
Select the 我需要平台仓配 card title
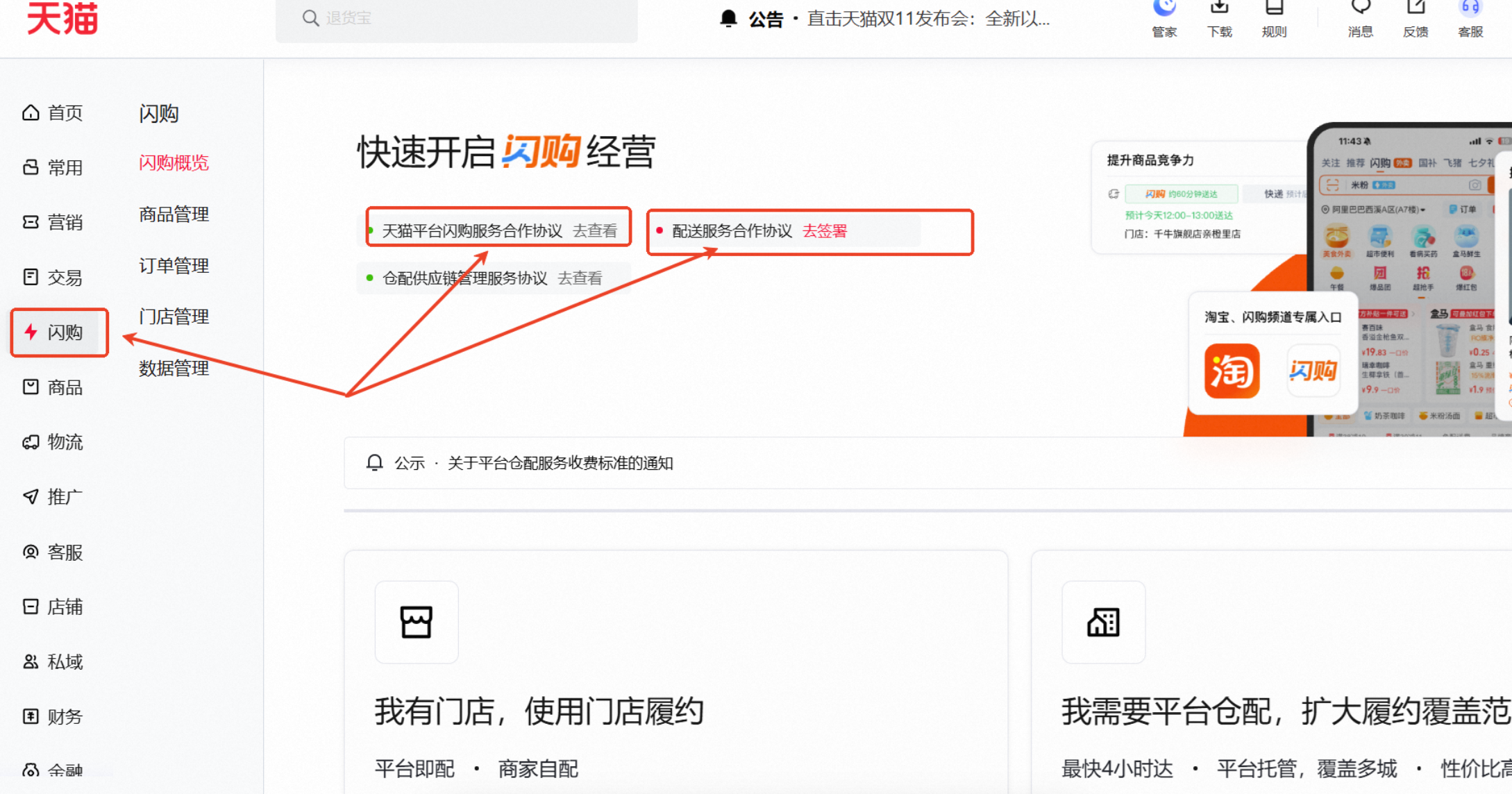(x=1286, y=711)
